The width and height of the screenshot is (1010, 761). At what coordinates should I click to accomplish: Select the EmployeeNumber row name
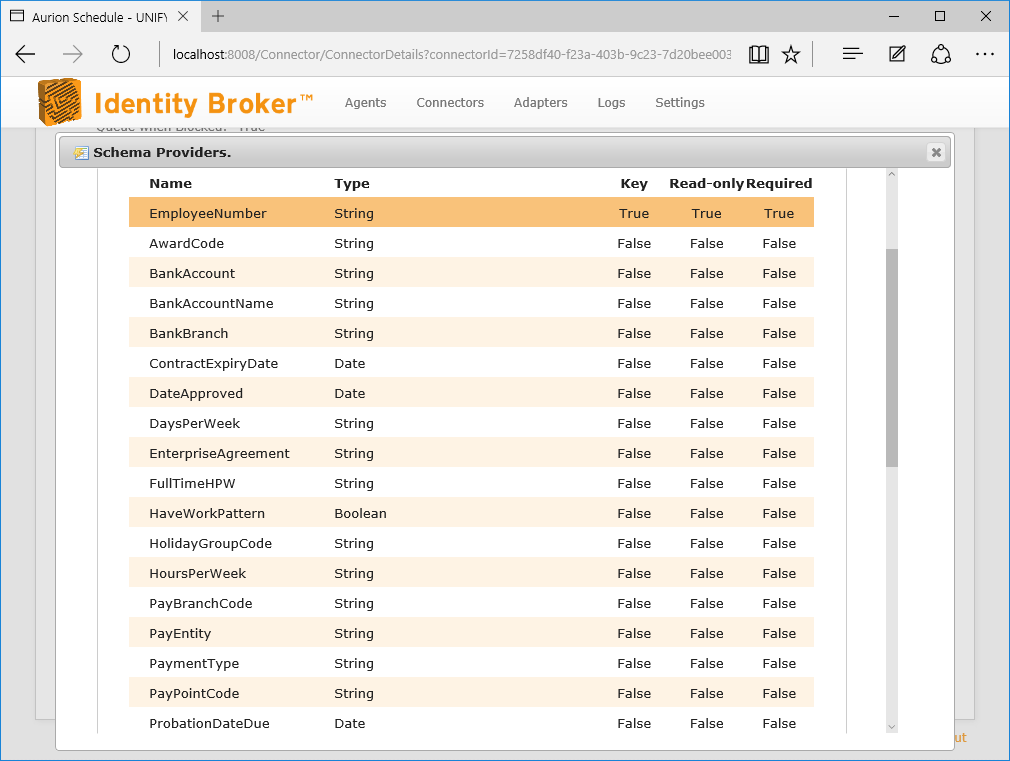click(x=207, y=213)
